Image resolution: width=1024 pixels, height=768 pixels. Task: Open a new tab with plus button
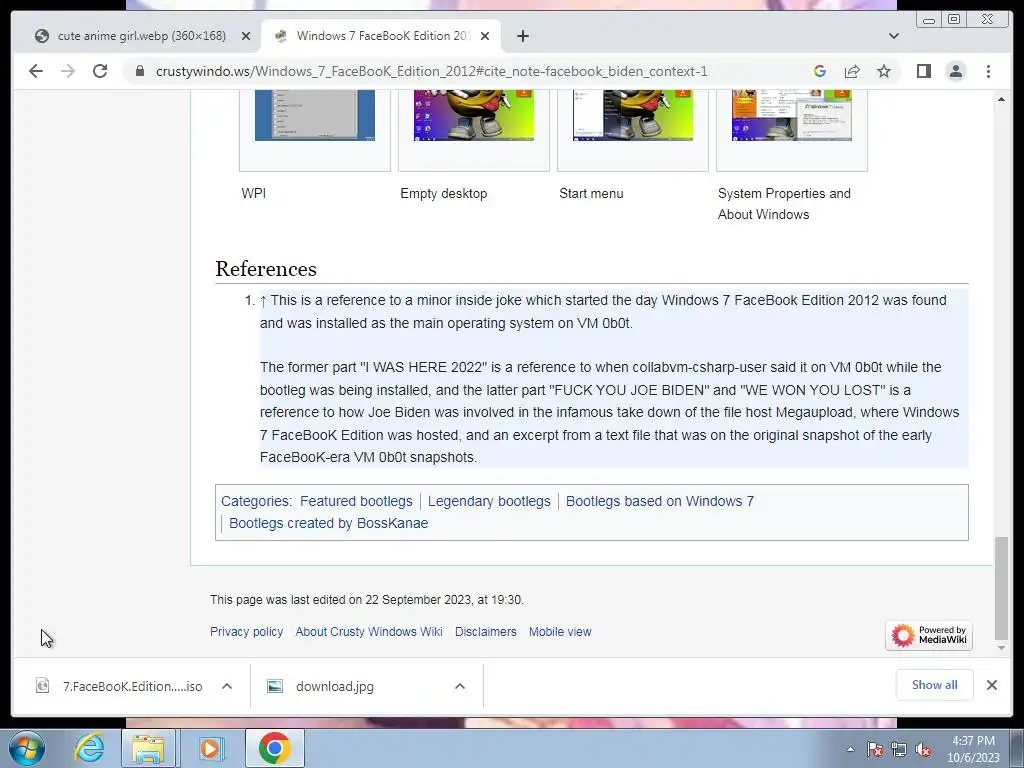[522, 36]
